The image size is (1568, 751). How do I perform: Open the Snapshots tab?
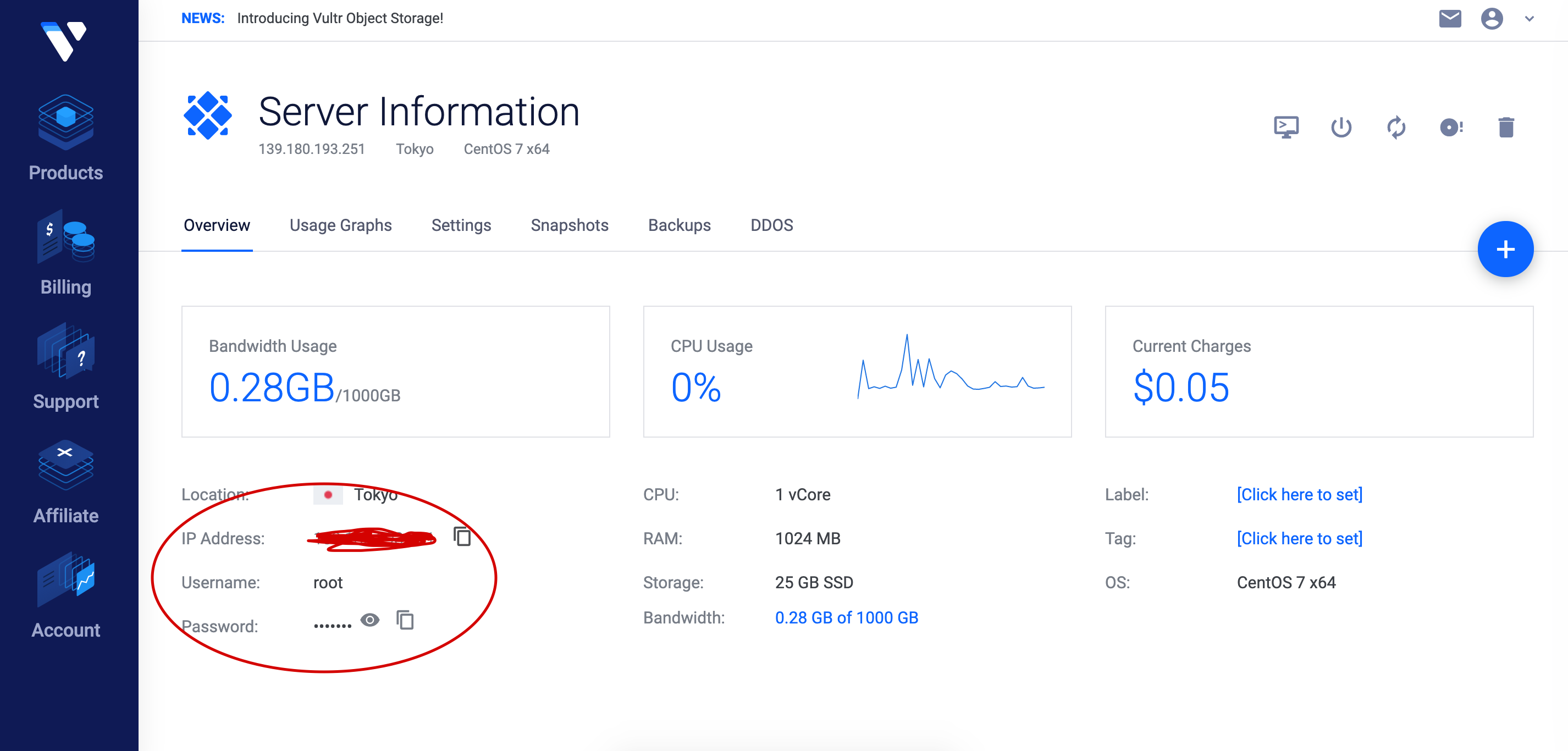[x=569, y=225]
